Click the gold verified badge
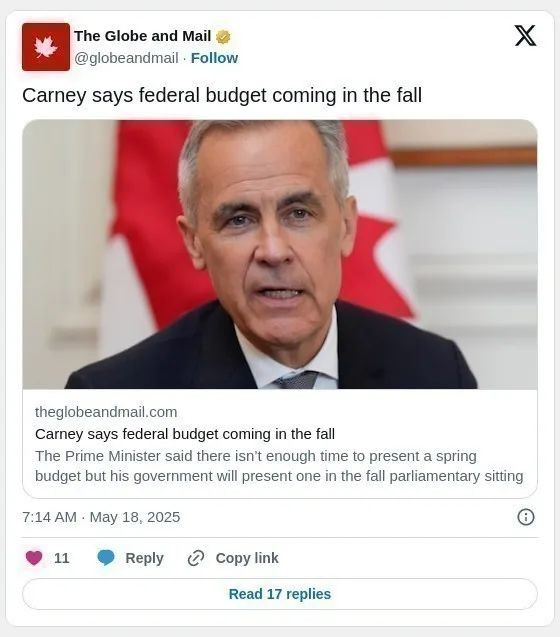560x637 pixels. (223, 37)
